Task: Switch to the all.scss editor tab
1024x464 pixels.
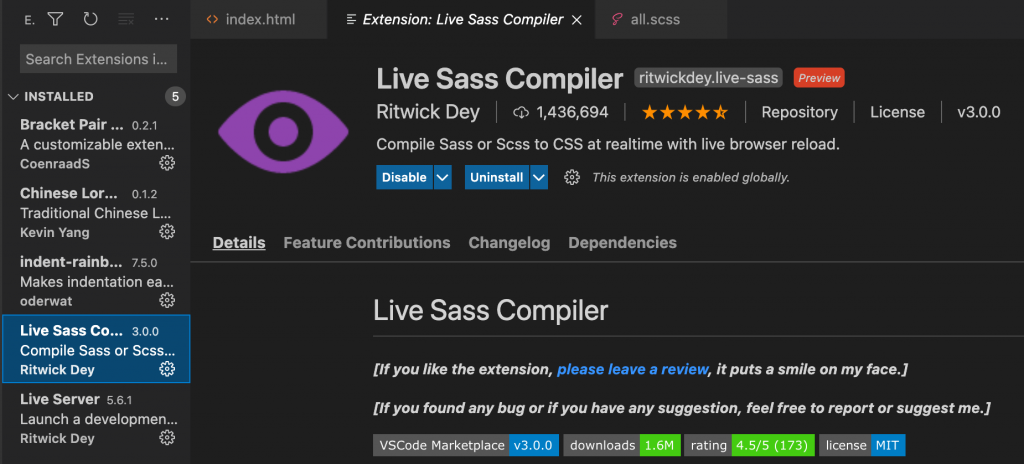Action: (661, 20)
